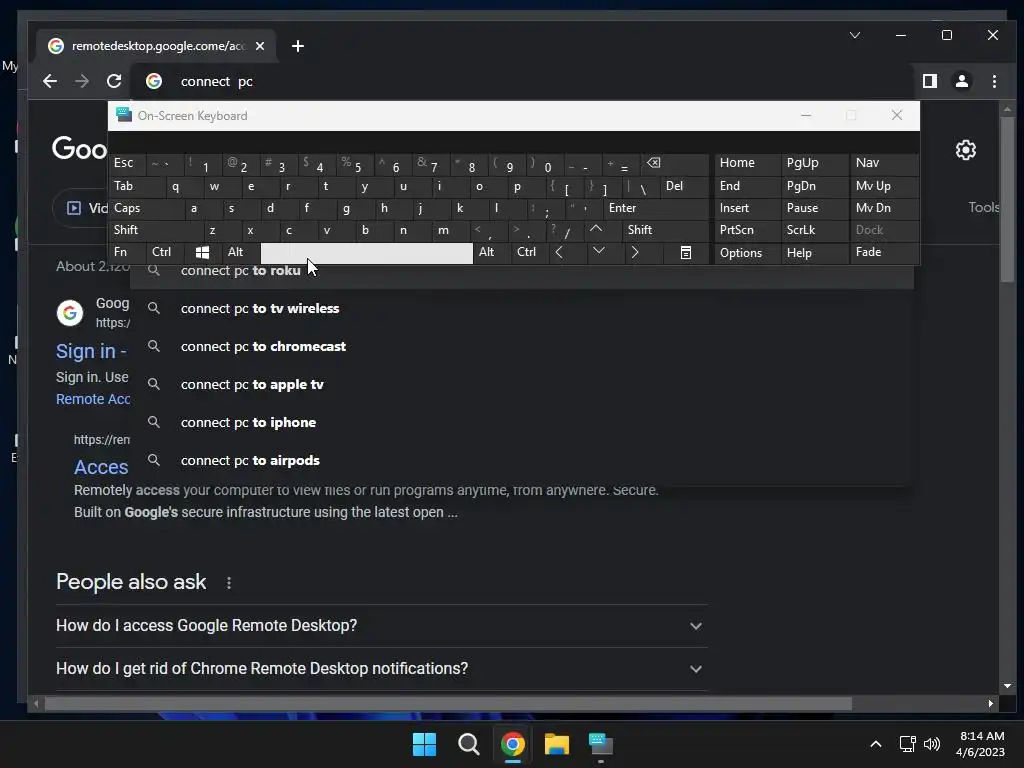Open Chrome side panel
1024x768 pixels.
(930, 81)
